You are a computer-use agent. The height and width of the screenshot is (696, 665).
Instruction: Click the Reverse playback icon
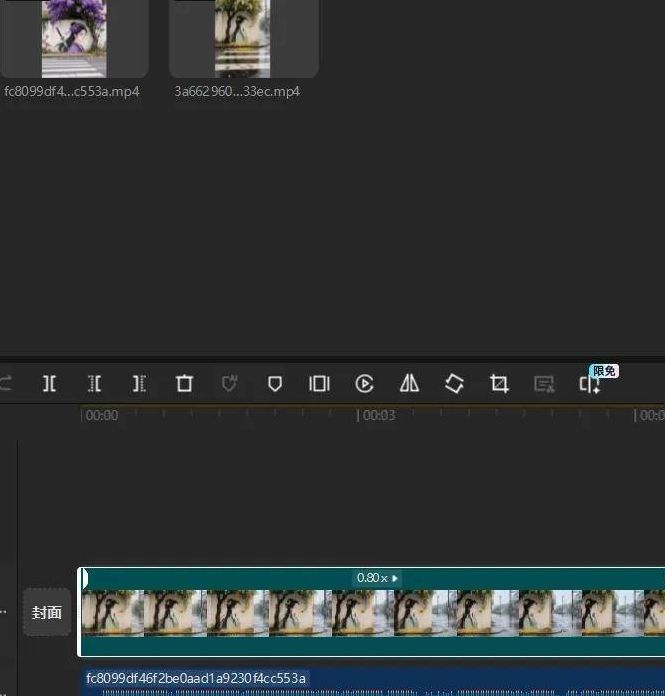tap(365, 384)
